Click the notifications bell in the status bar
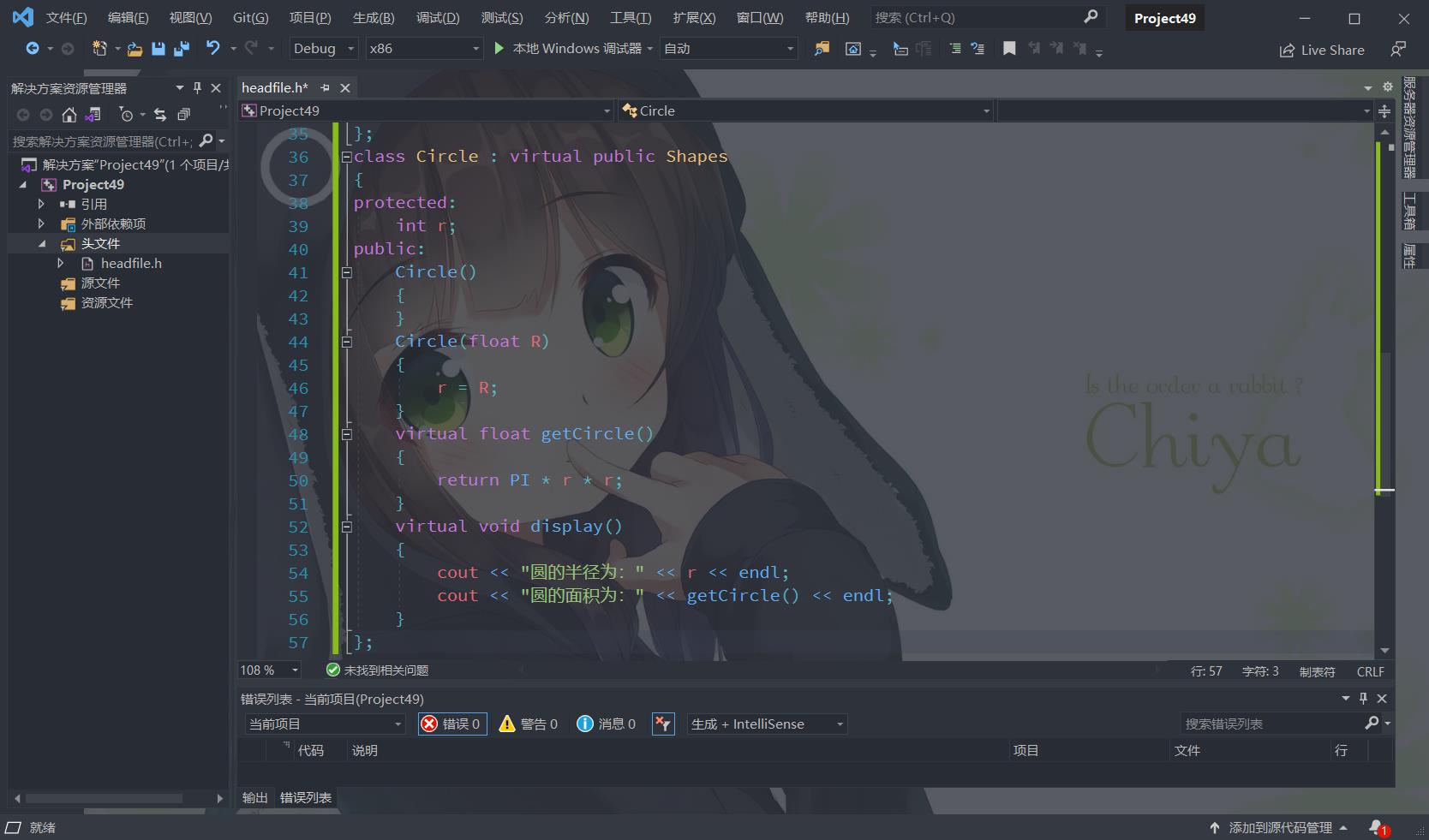This screenshot has width=1429, height=840. coord(1378,828)
